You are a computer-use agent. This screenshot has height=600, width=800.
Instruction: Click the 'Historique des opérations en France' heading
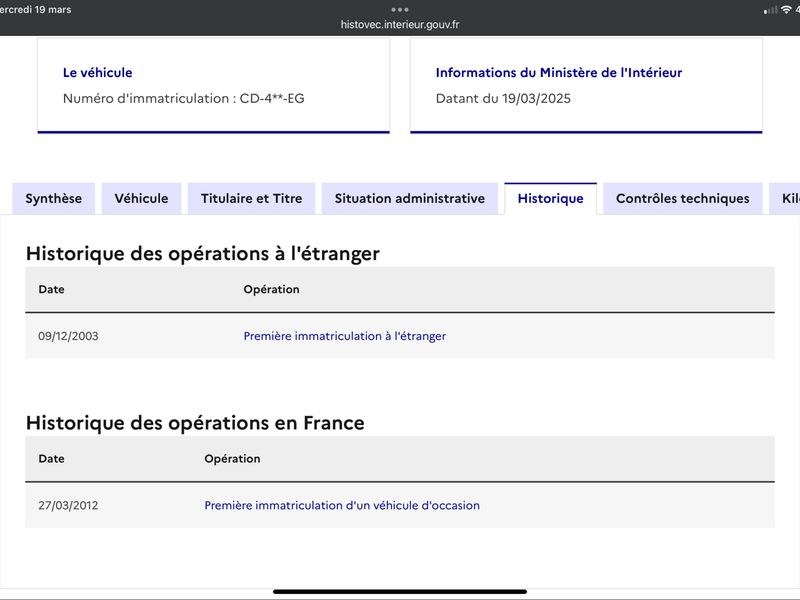click(195, 423)
